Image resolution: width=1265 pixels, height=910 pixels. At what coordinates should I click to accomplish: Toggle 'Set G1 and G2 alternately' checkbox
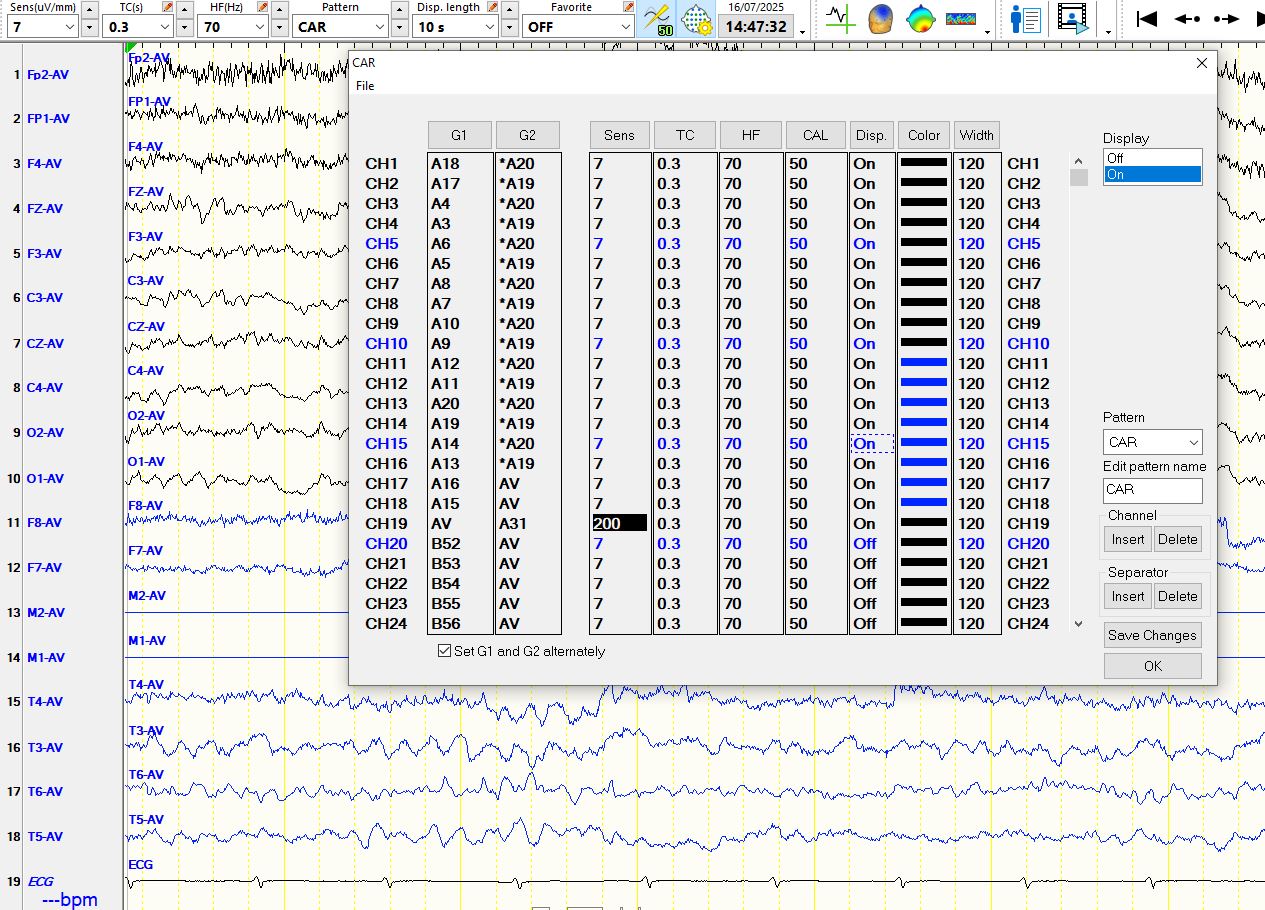[445, 651]
